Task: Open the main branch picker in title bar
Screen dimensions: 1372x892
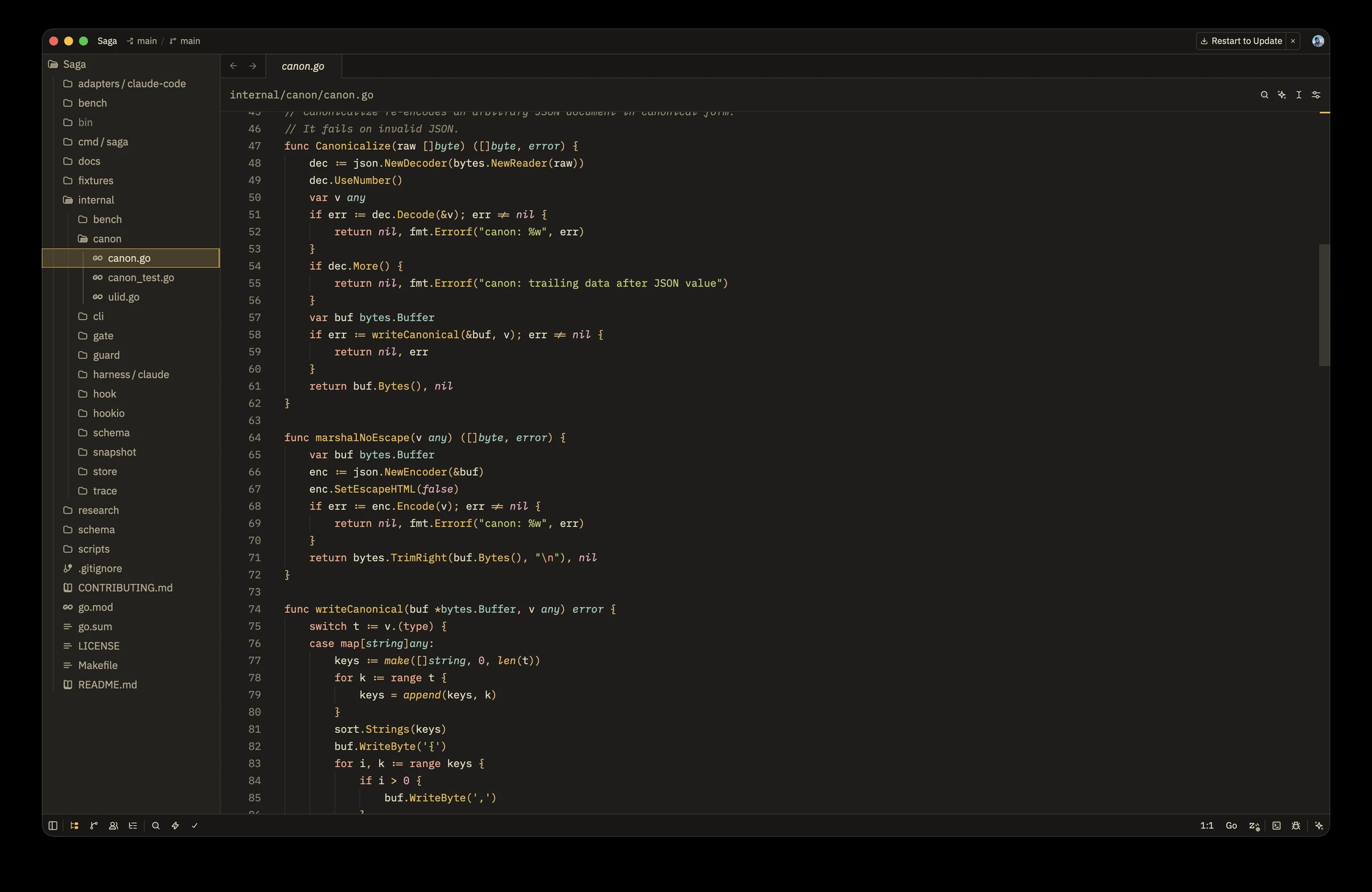Action: pos(185,41)
